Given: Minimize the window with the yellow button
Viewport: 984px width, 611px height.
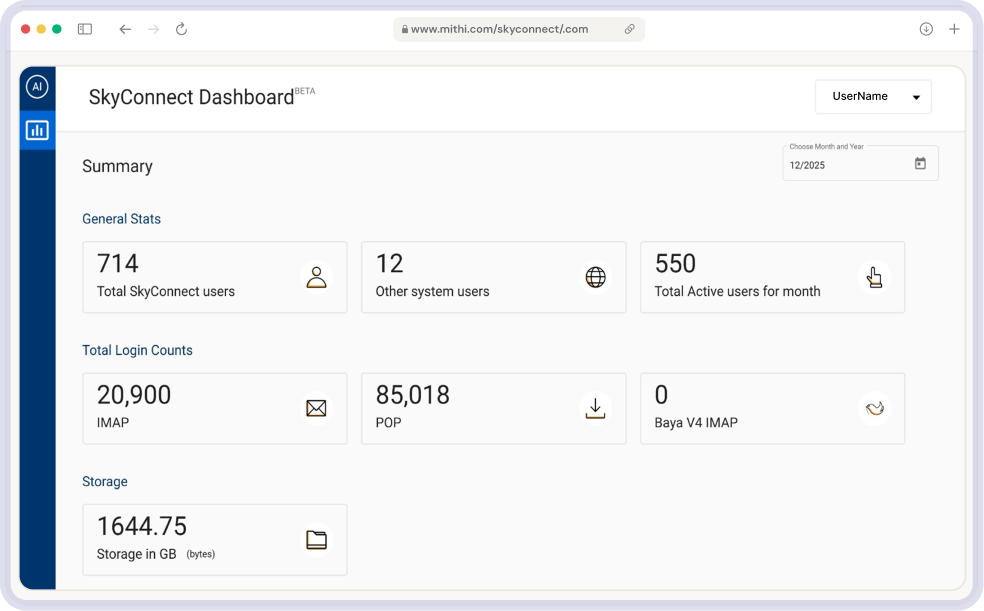Looking at the screenshot, I should pos(41,29).
